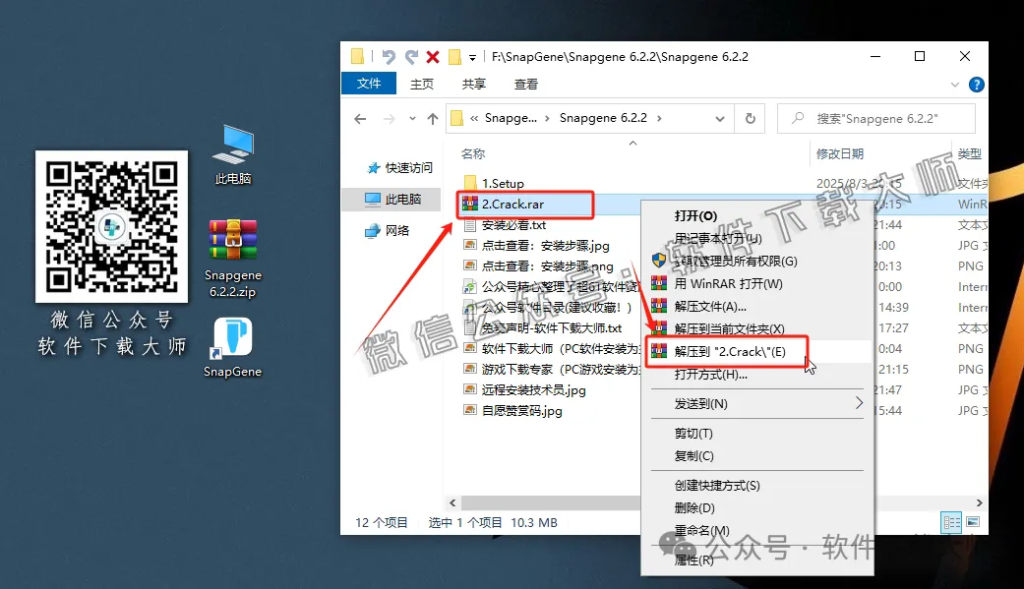1024x589 pixels.
Task: Click the Undo icon in the quick access toolbar
Action: point(391,57)
